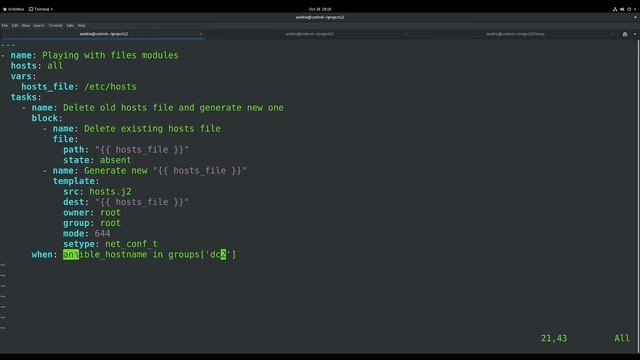Click the network status icon
This screenshot has height=360, width=640.
coord(615,9)
